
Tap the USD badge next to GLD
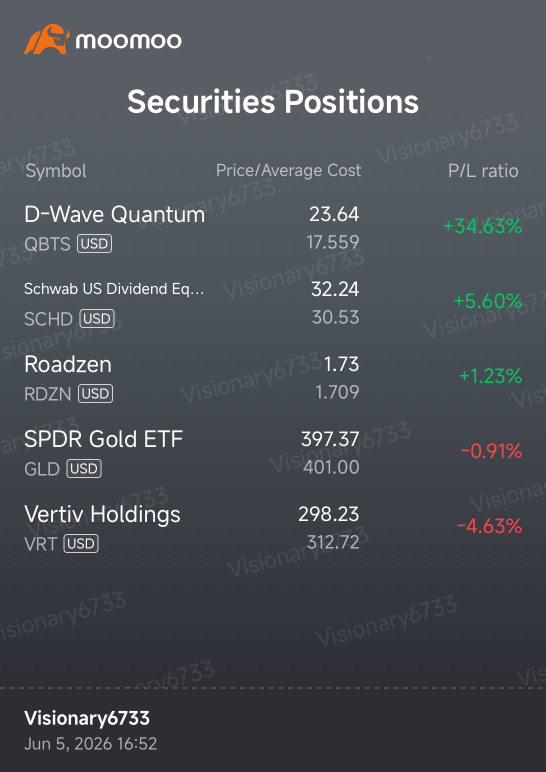tap(84, 469)
